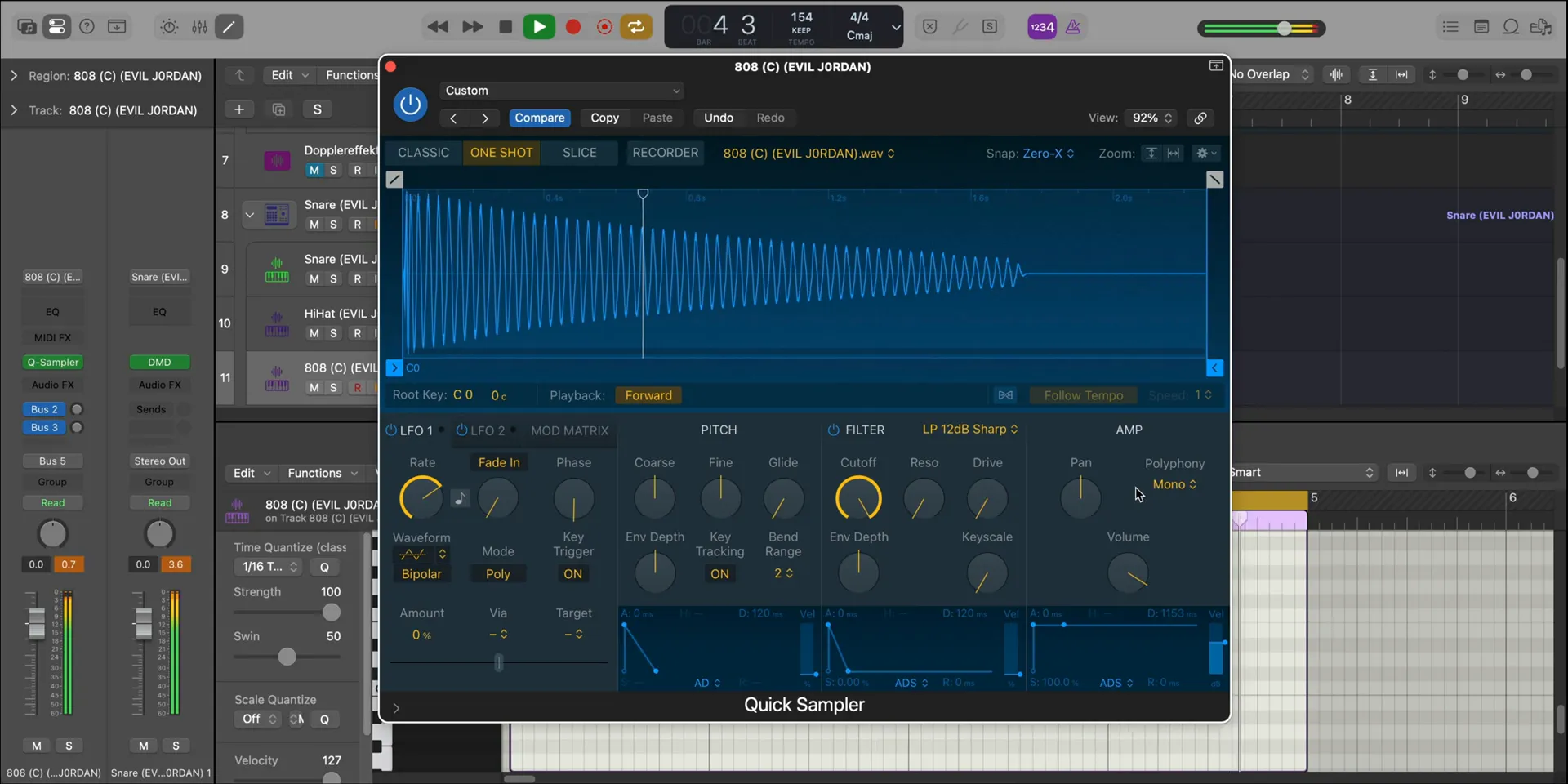Open the Custom preset dropdown
The width and height of the screenshot is (1568, 784).
point(562,91)
